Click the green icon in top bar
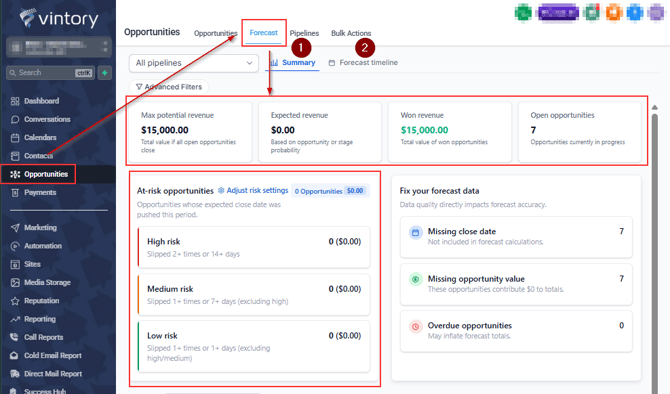Viewport: 670px width, 394px height. [x=523, y=12]
